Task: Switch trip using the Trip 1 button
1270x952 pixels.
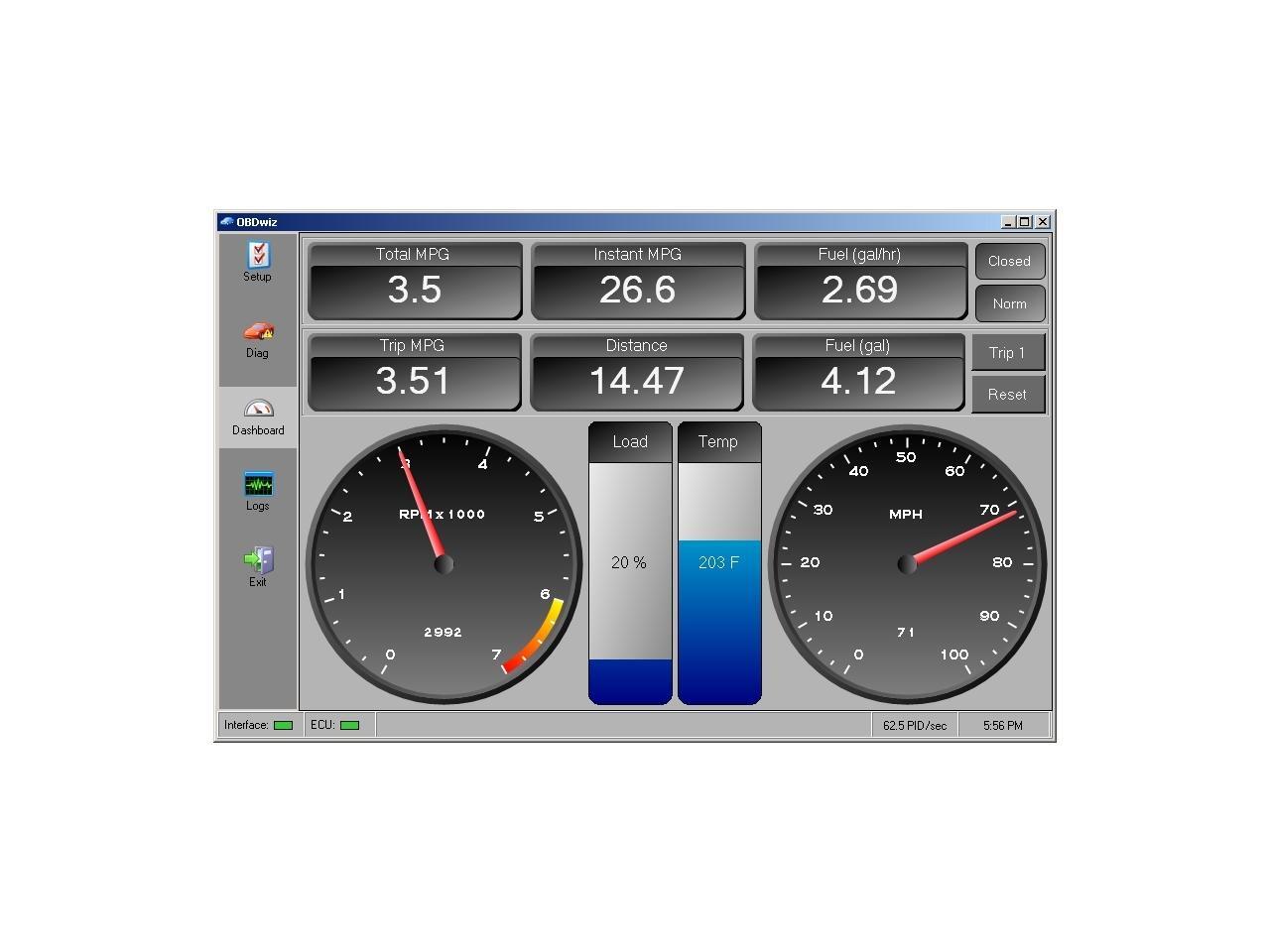Action: tap(1007, 353)
